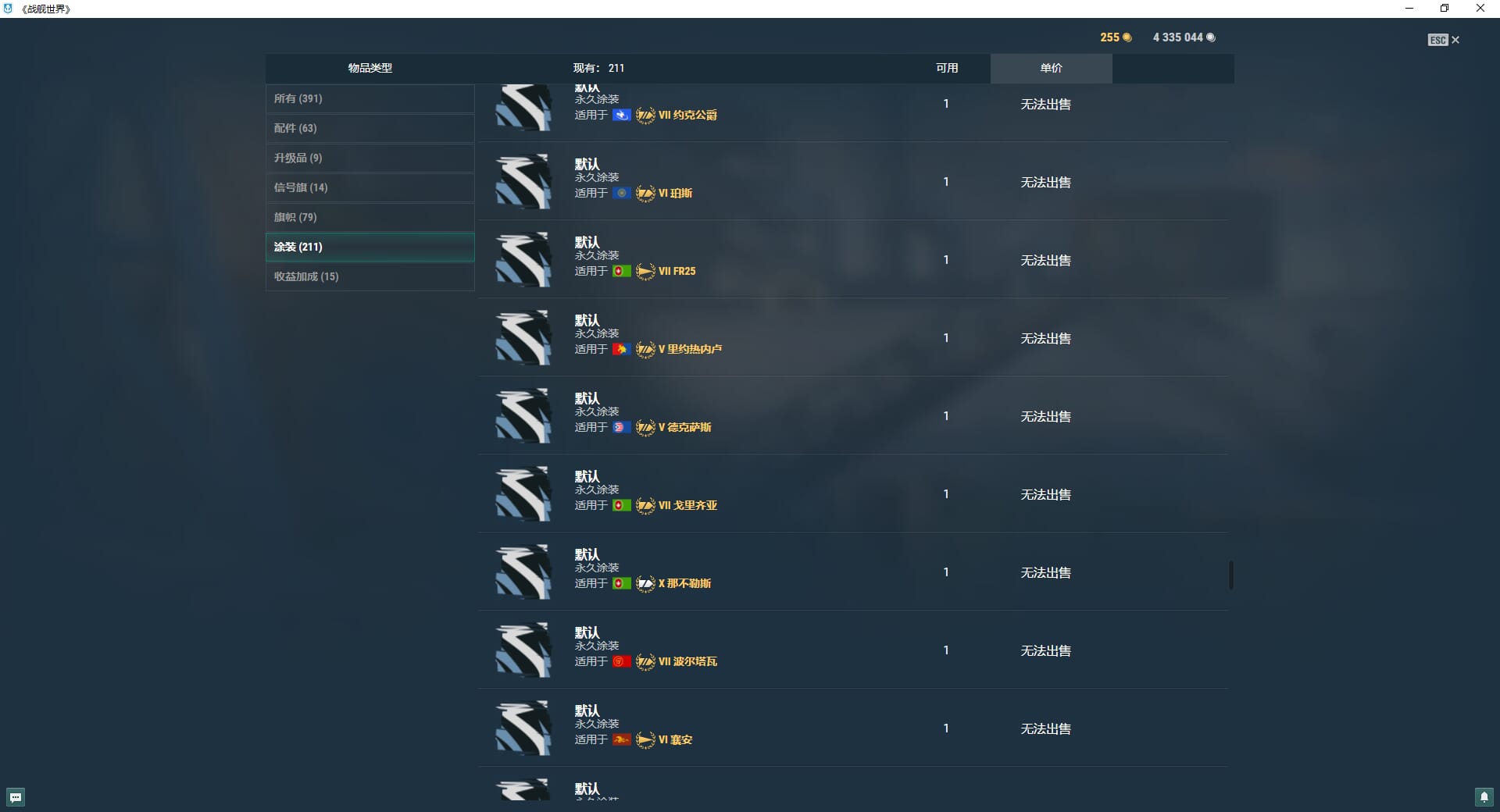The image size is (1500, 812).
Task: Switch to the 信号旗 (14) category
Action: click(370, 187)
